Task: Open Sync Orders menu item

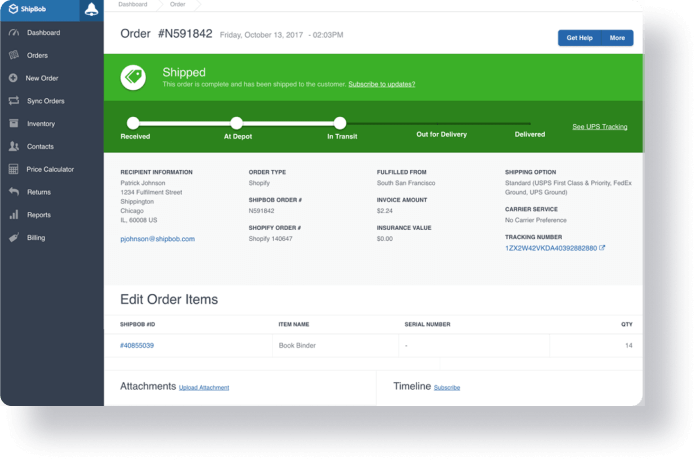Action: (x=46, y=101)
